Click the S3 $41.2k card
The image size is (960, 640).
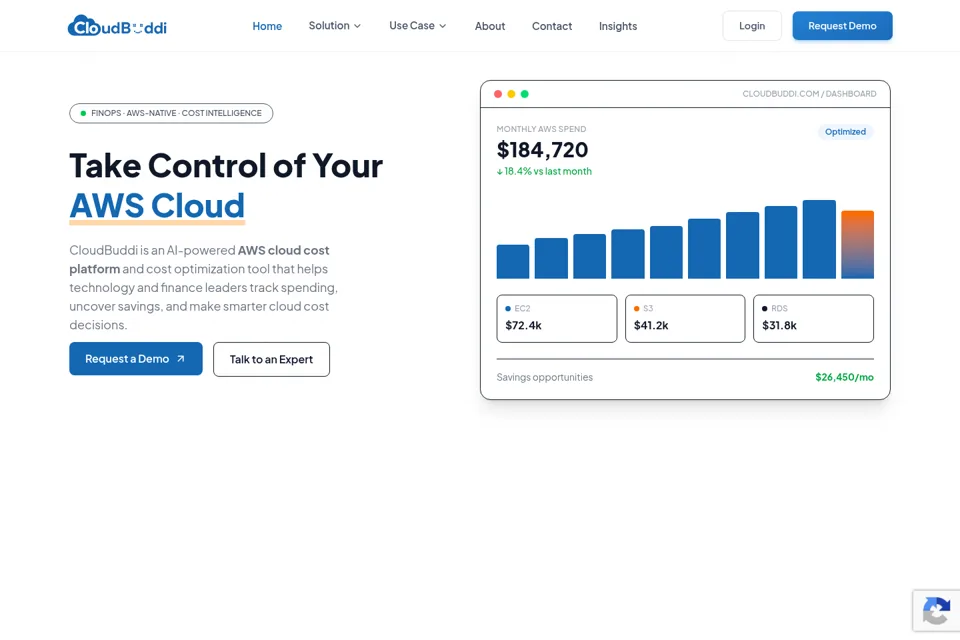coord(685,318)
